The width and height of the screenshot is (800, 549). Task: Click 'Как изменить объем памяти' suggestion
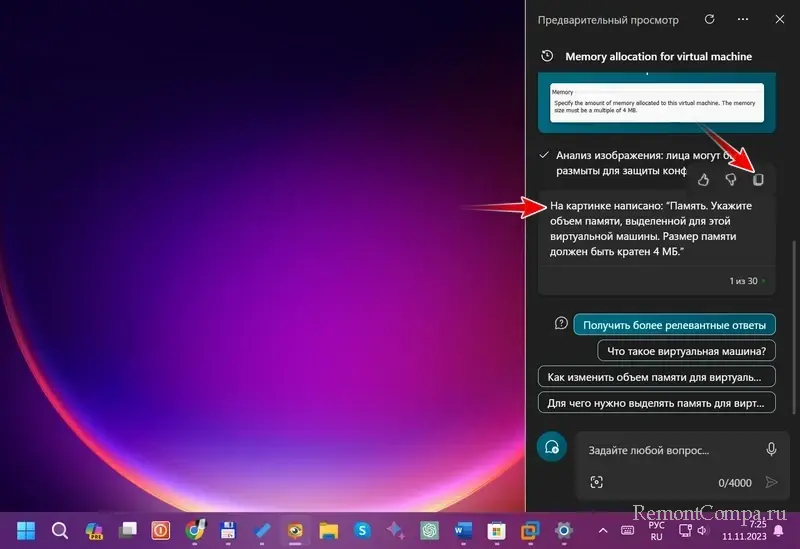coord(656,377)
